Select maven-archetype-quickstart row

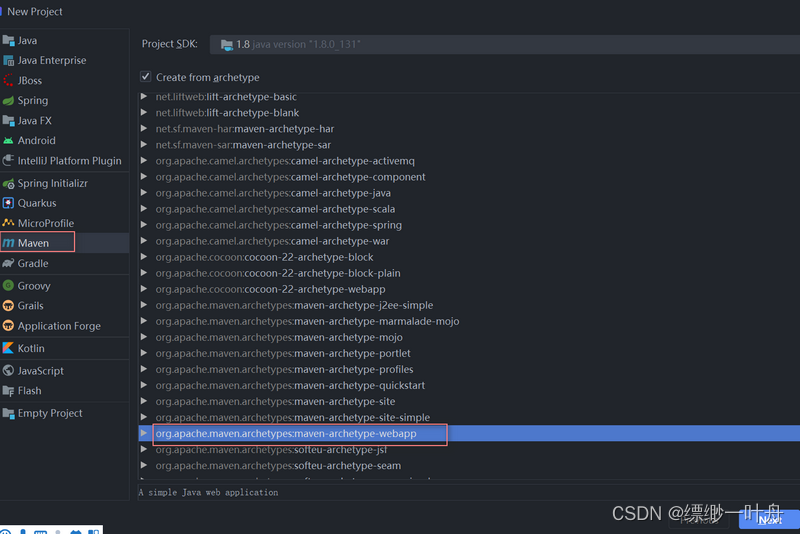coord(469,385)
